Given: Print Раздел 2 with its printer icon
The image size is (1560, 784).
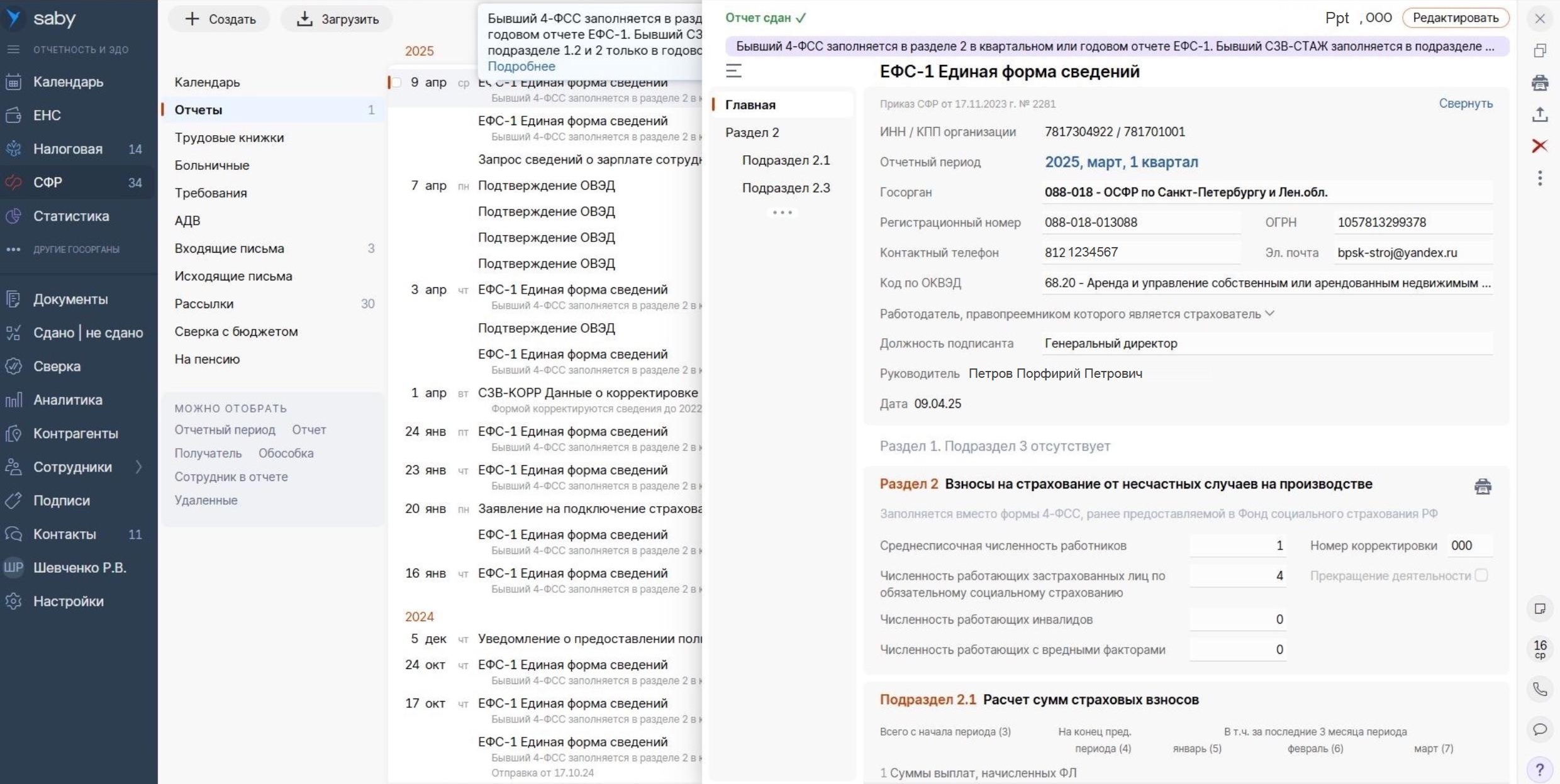Looking at the screenshot, I should click(x=1484, y=486).
